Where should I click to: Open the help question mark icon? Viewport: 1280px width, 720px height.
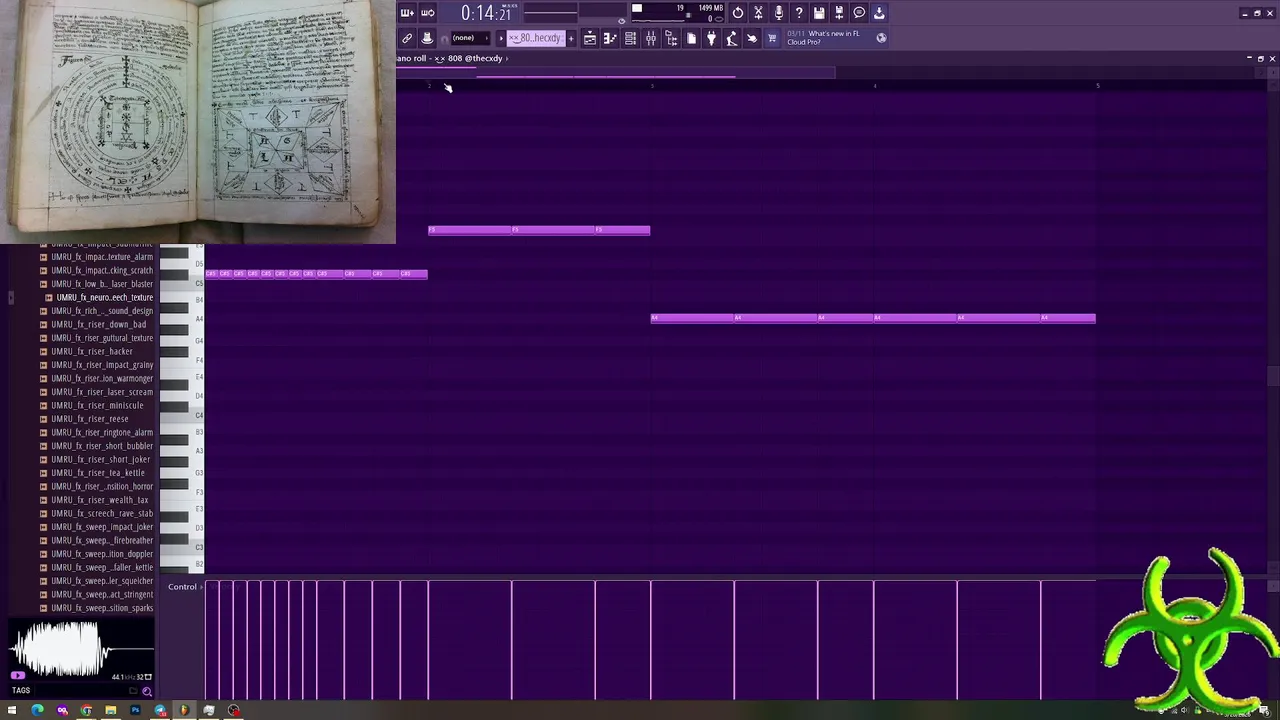(x=799, y=13)
